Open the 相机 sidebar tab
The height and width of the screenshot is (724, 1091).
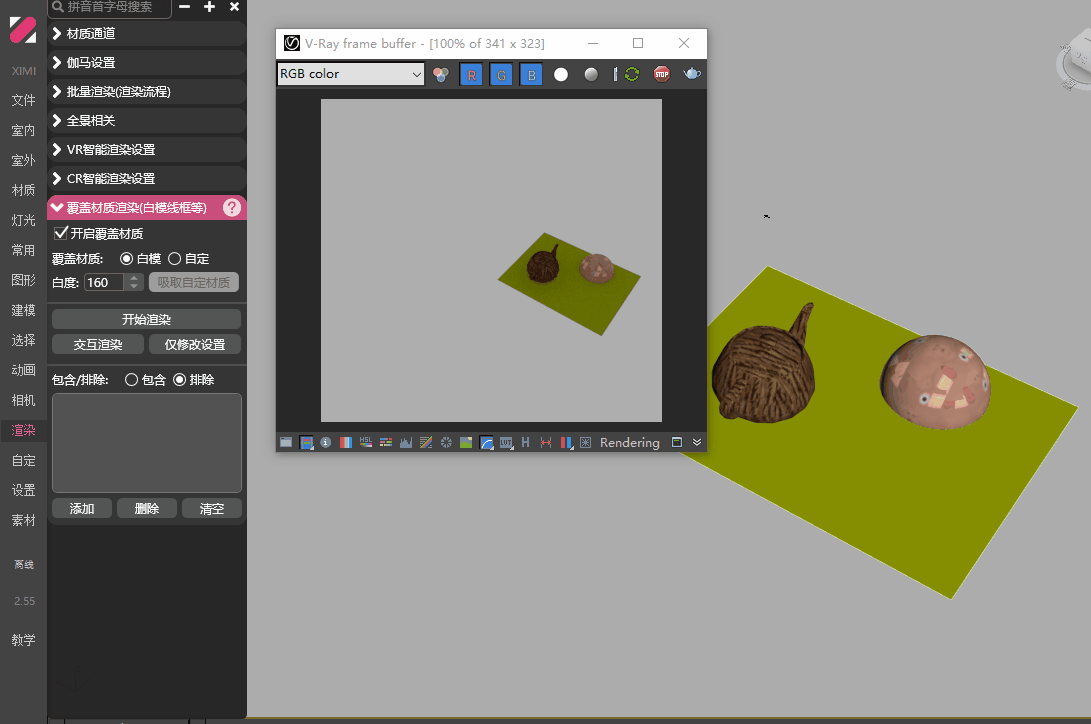coord(23,400)
